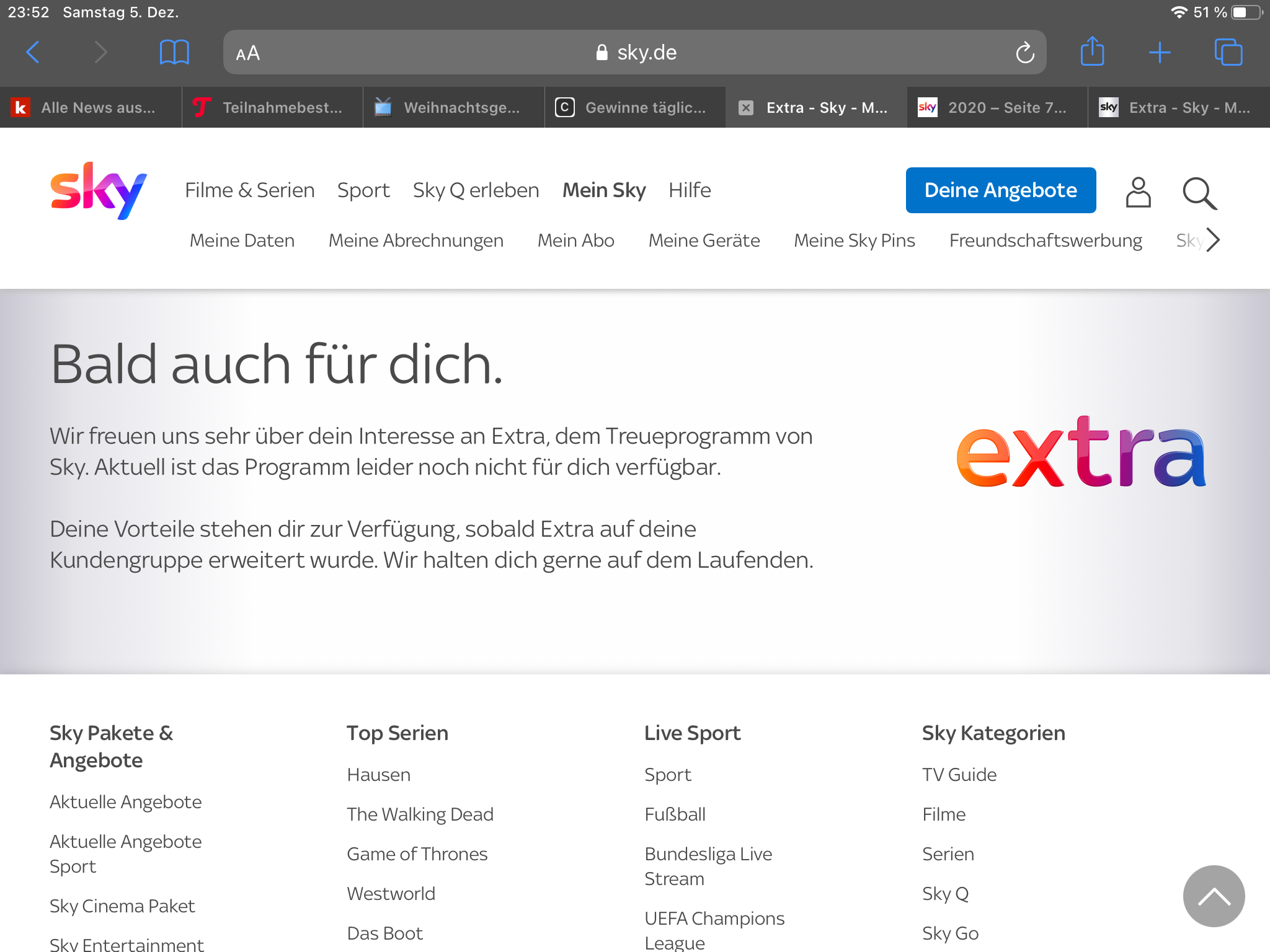Open the AA reader options menu

coord(247,53)
